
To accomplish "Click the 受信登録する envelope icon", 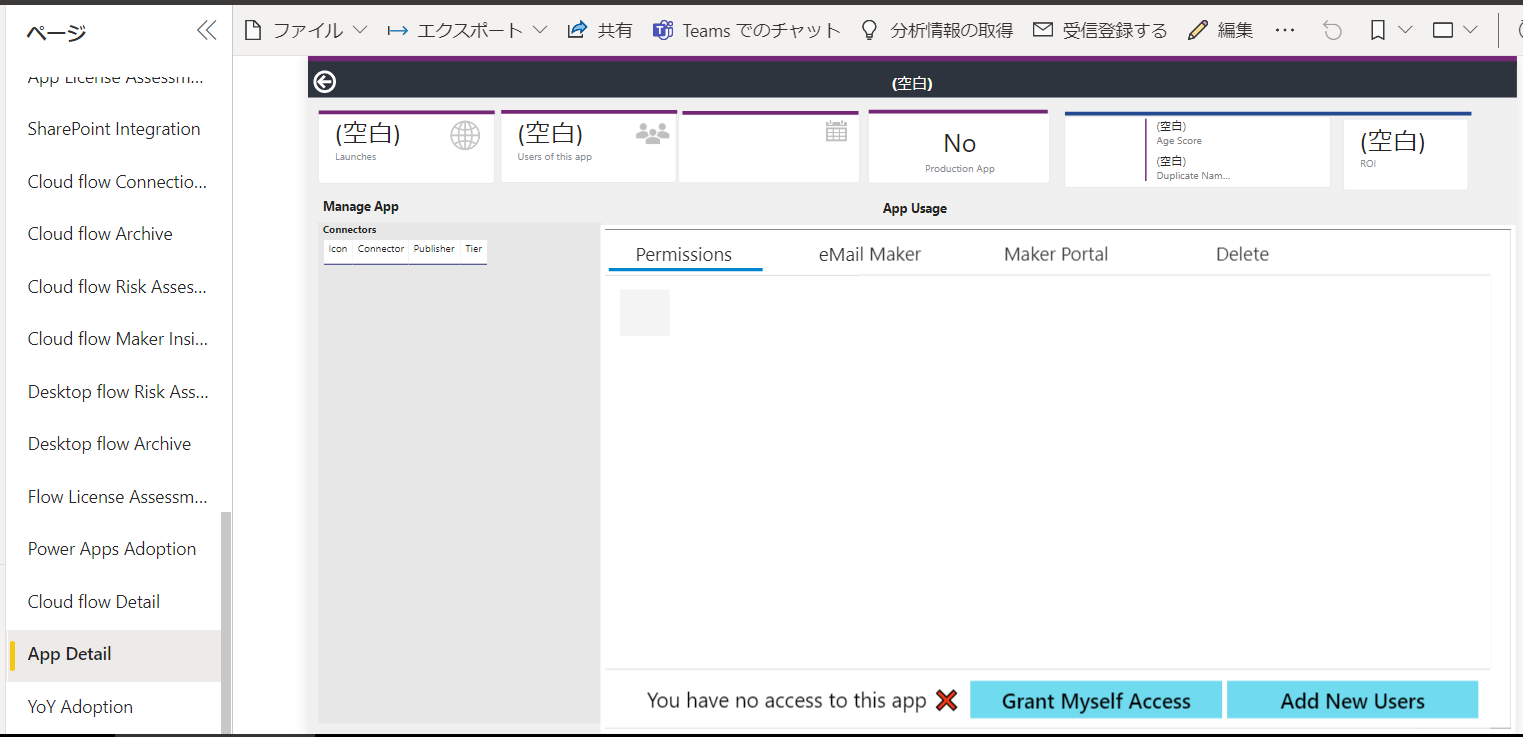I will coord(1043,29).
